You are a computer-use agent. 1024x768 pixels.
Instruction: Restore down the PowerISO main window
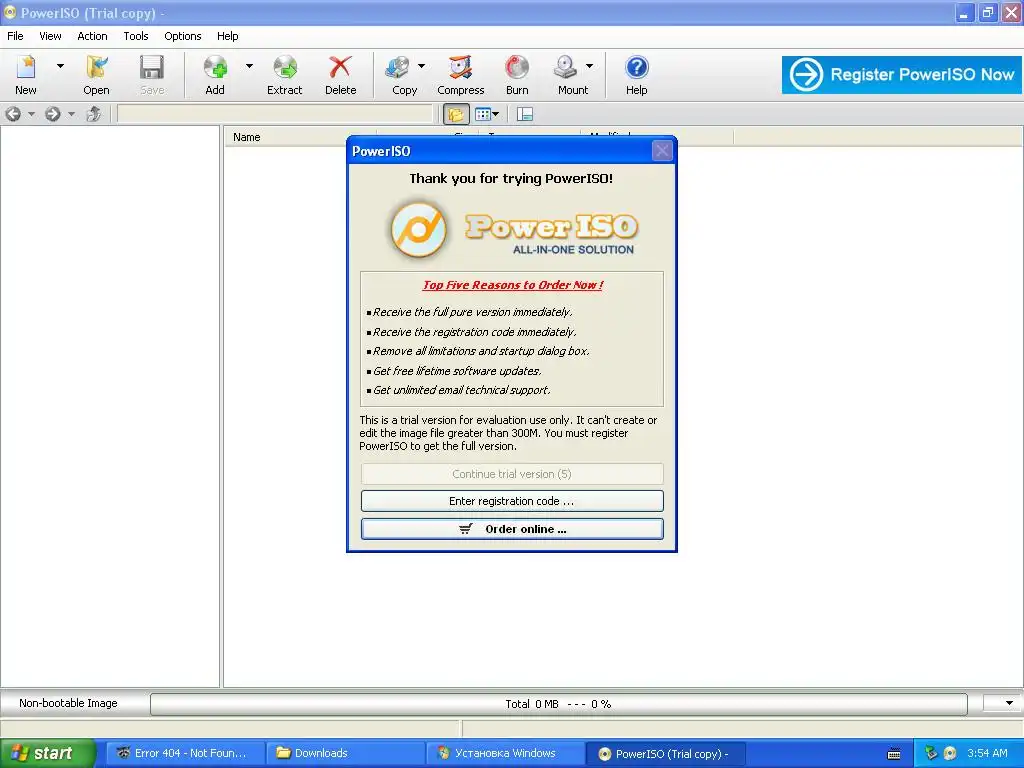[987, 12]
